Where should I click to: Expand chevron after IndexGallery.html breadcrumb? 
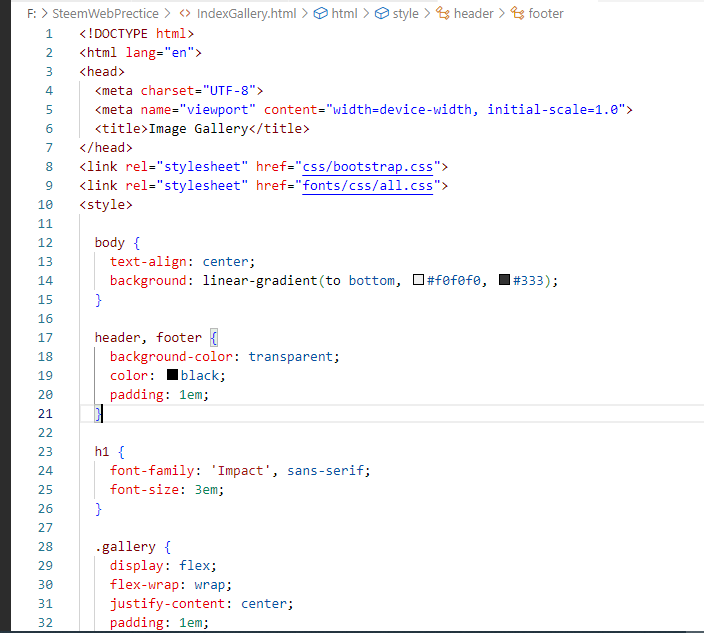point(305,13)
